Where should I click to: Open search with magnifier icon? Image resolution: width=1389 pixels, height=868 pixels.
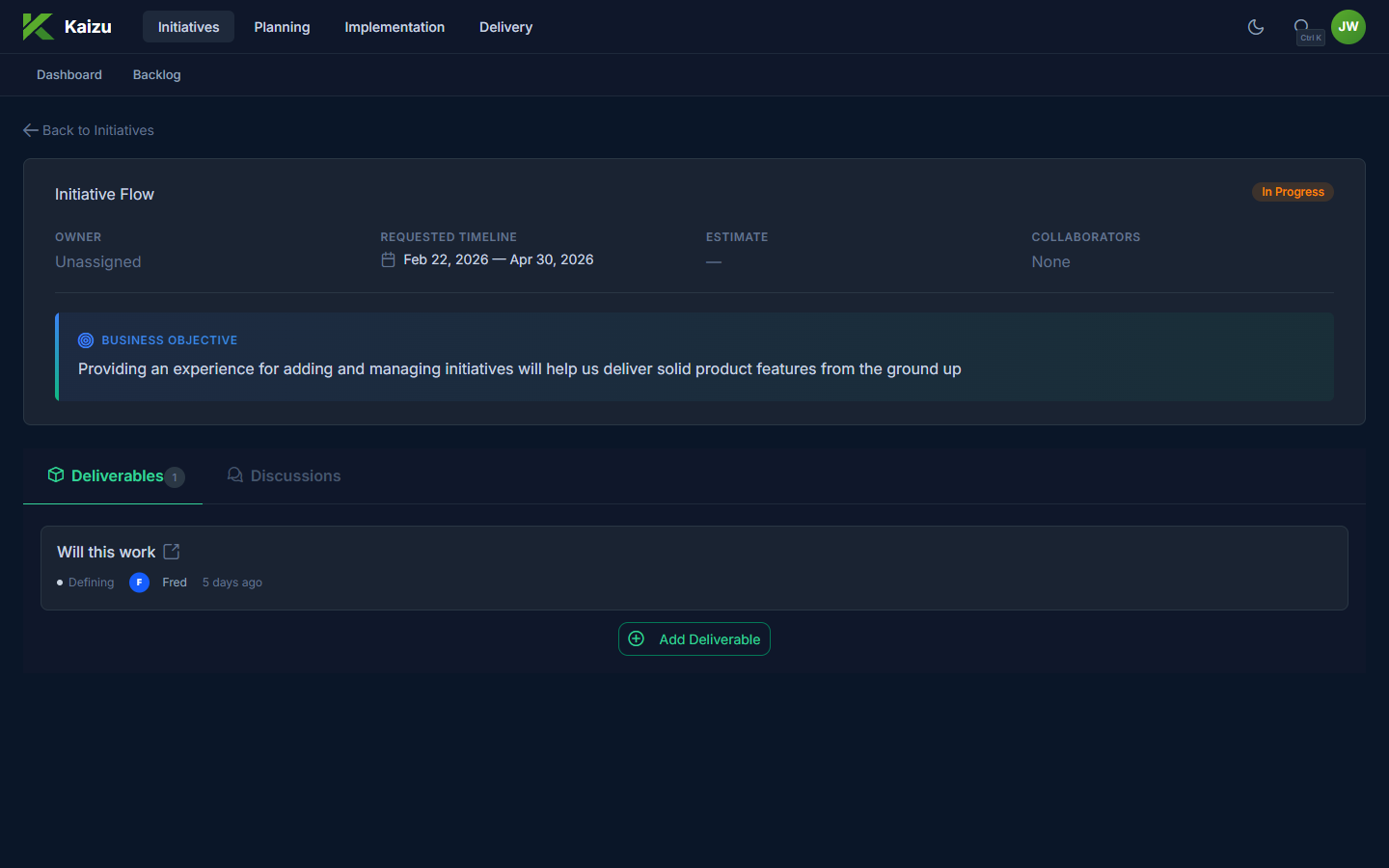pyautogui.click(x=1302, y=27)
